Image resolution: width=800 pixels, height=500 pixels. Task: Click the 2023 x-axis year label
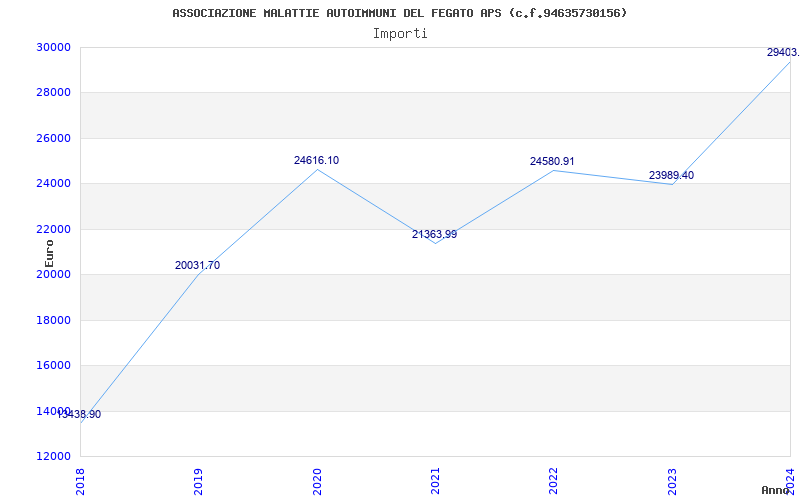(672, 481)
